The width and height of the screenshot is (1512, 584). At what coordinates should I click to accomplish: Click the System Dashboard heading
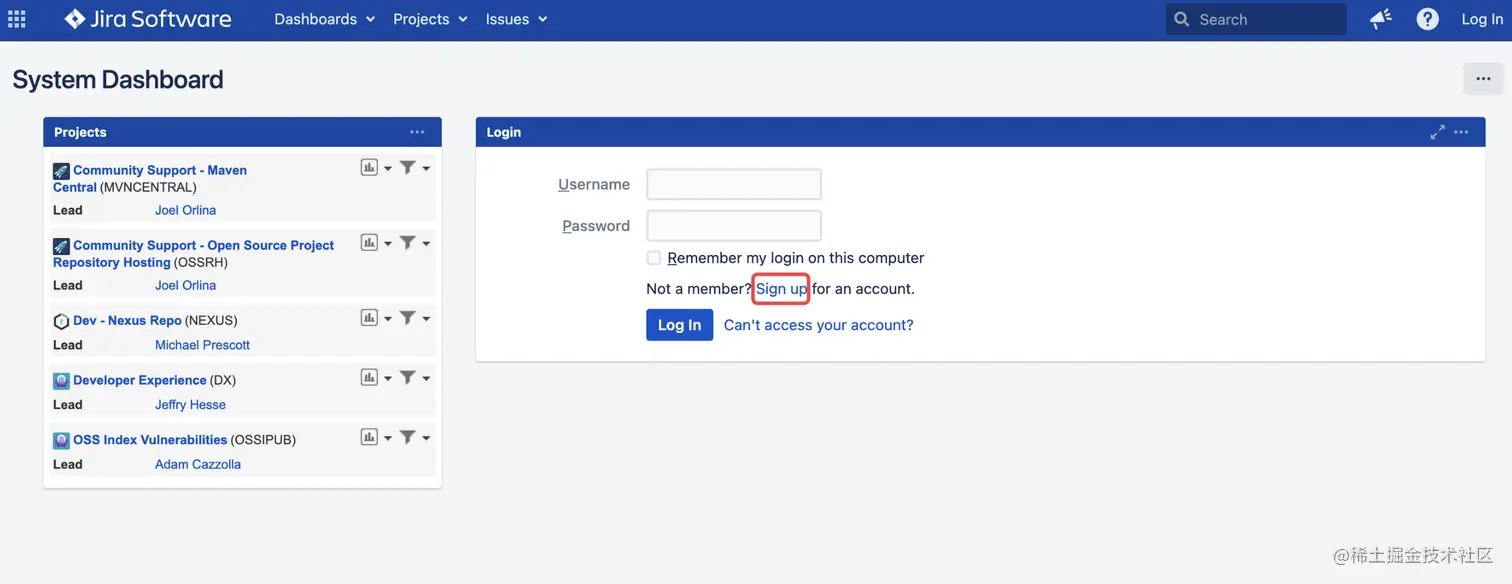click(118, 80)
